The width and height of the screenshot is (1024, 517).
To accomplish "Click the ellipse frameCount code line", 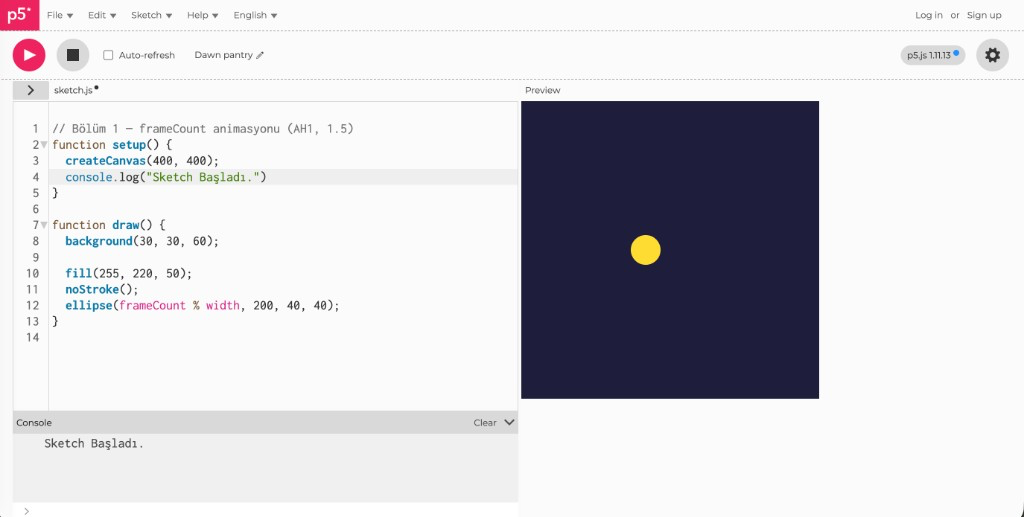I will coord(202,305).
